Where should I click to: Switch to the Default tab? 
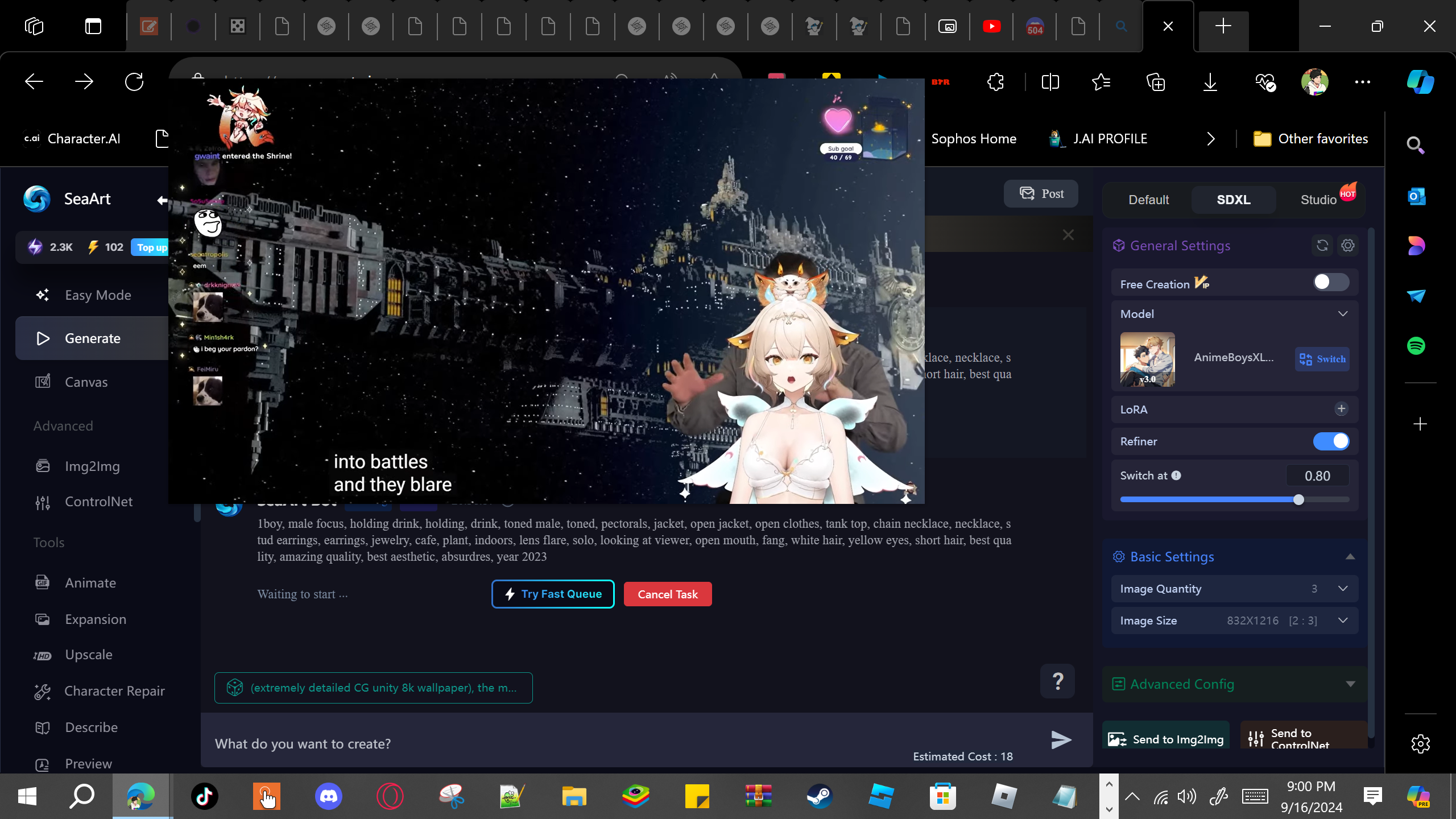point(1148,200)
